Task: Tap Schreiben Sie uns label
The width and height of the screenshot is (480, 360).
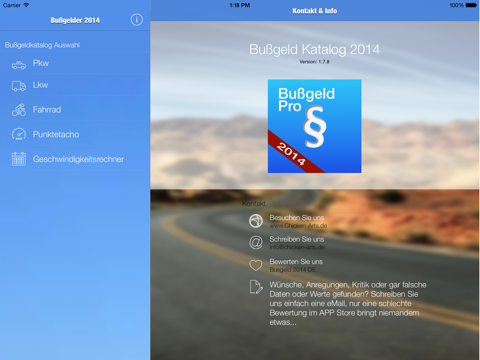Action: tap(297, 239)
